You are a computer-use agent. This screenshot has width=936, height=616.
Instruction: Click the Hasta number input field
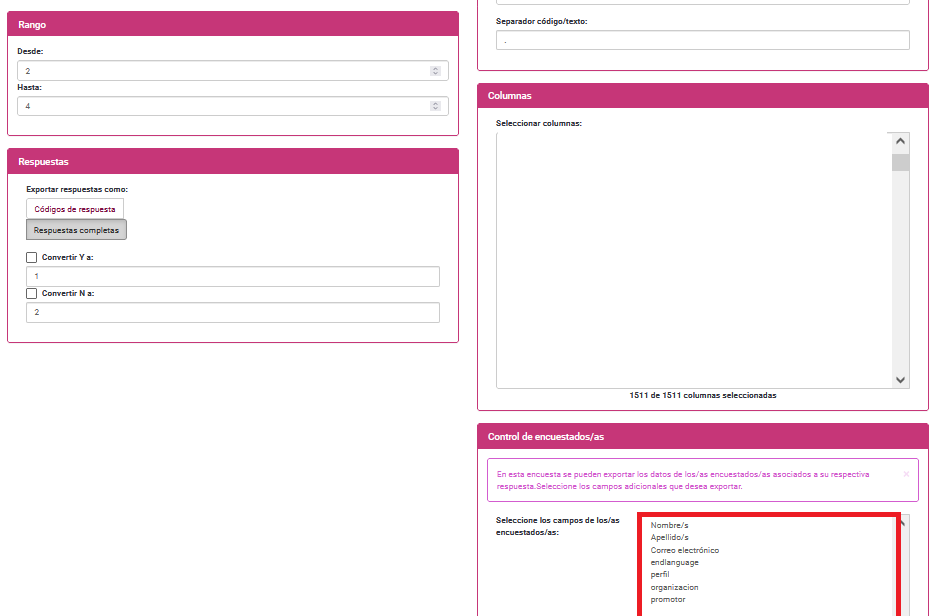pyautogui.click(x=220, y=106)
